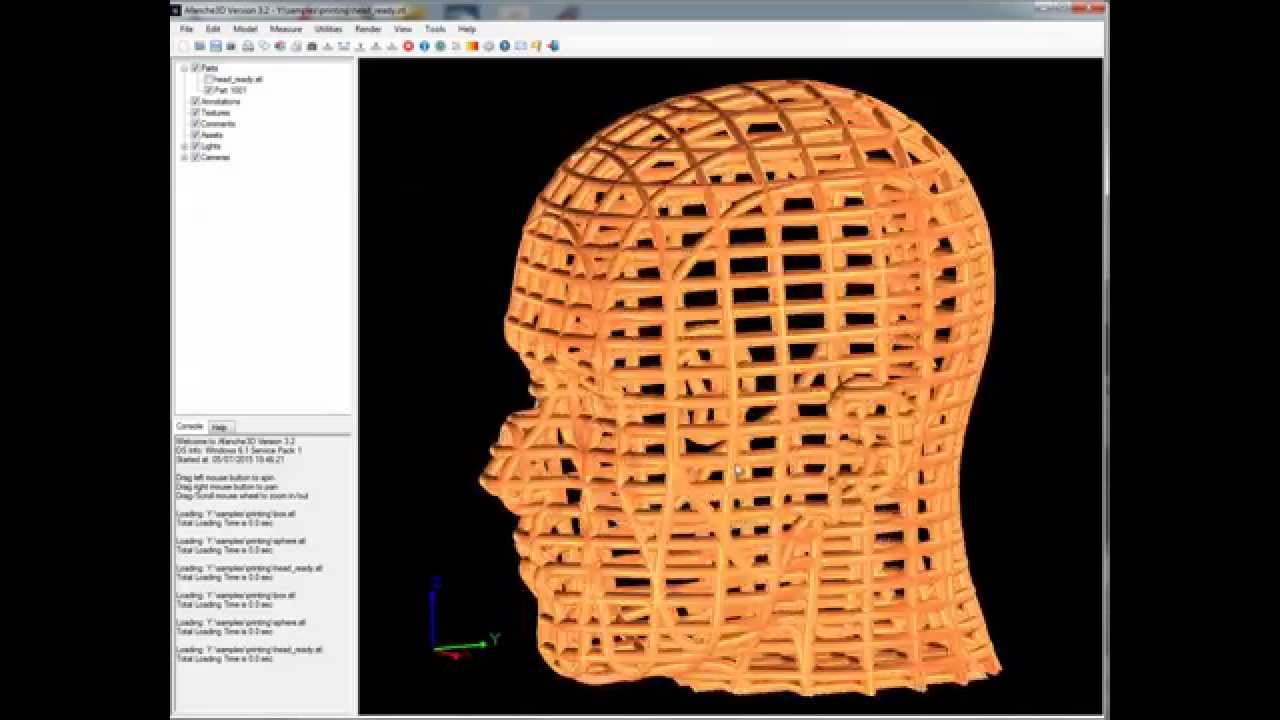Click the Print toolbar icon

point(248,46)
